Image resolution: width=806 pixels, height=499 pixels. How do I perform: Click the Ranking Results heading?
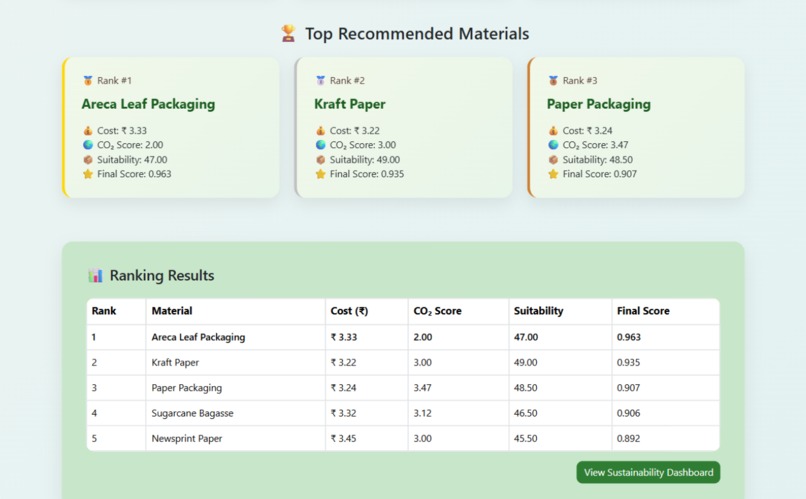click(x=162, y=275)
